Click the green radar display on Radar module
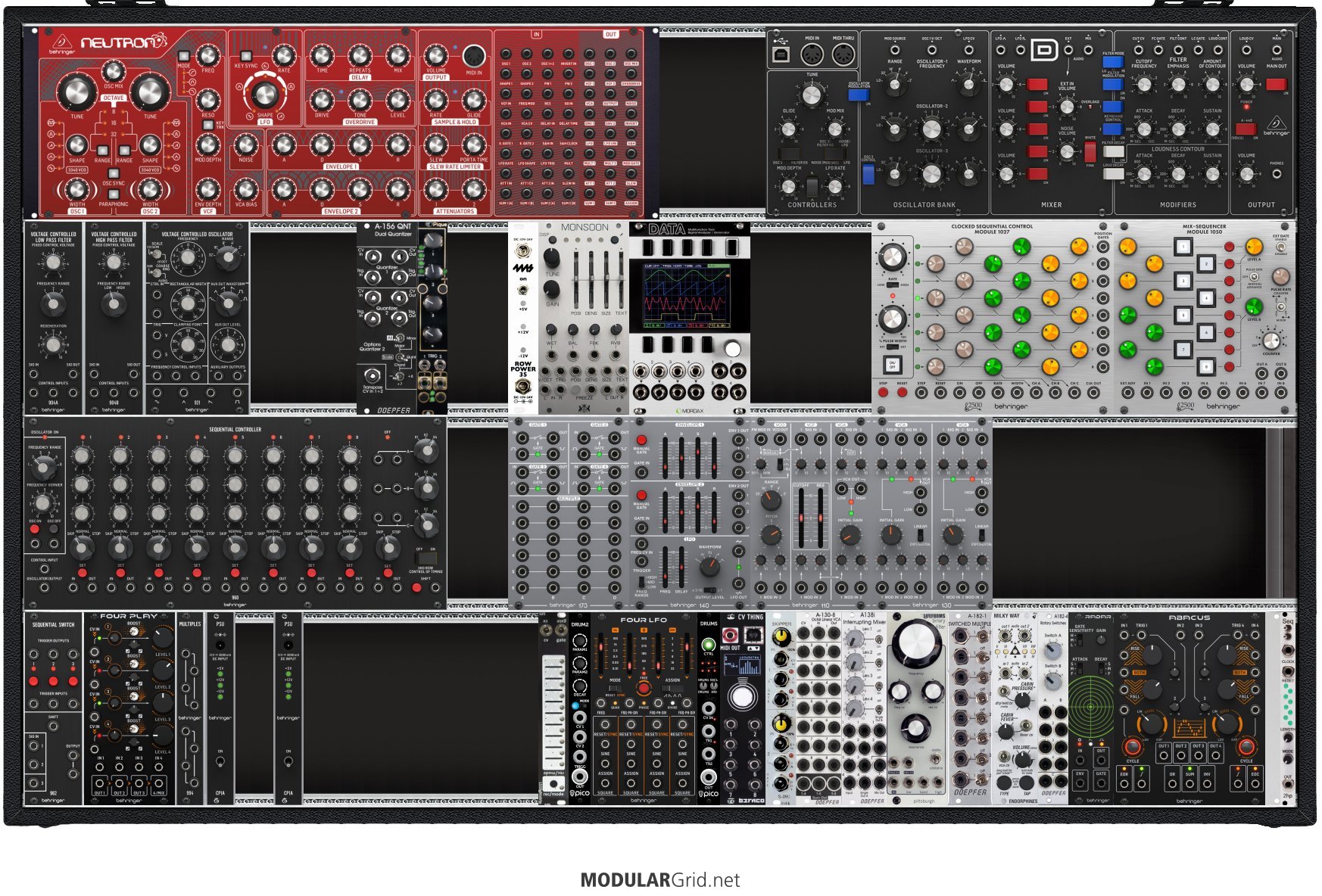Viewport: 1322px width, 896px height. point(1092,707)
